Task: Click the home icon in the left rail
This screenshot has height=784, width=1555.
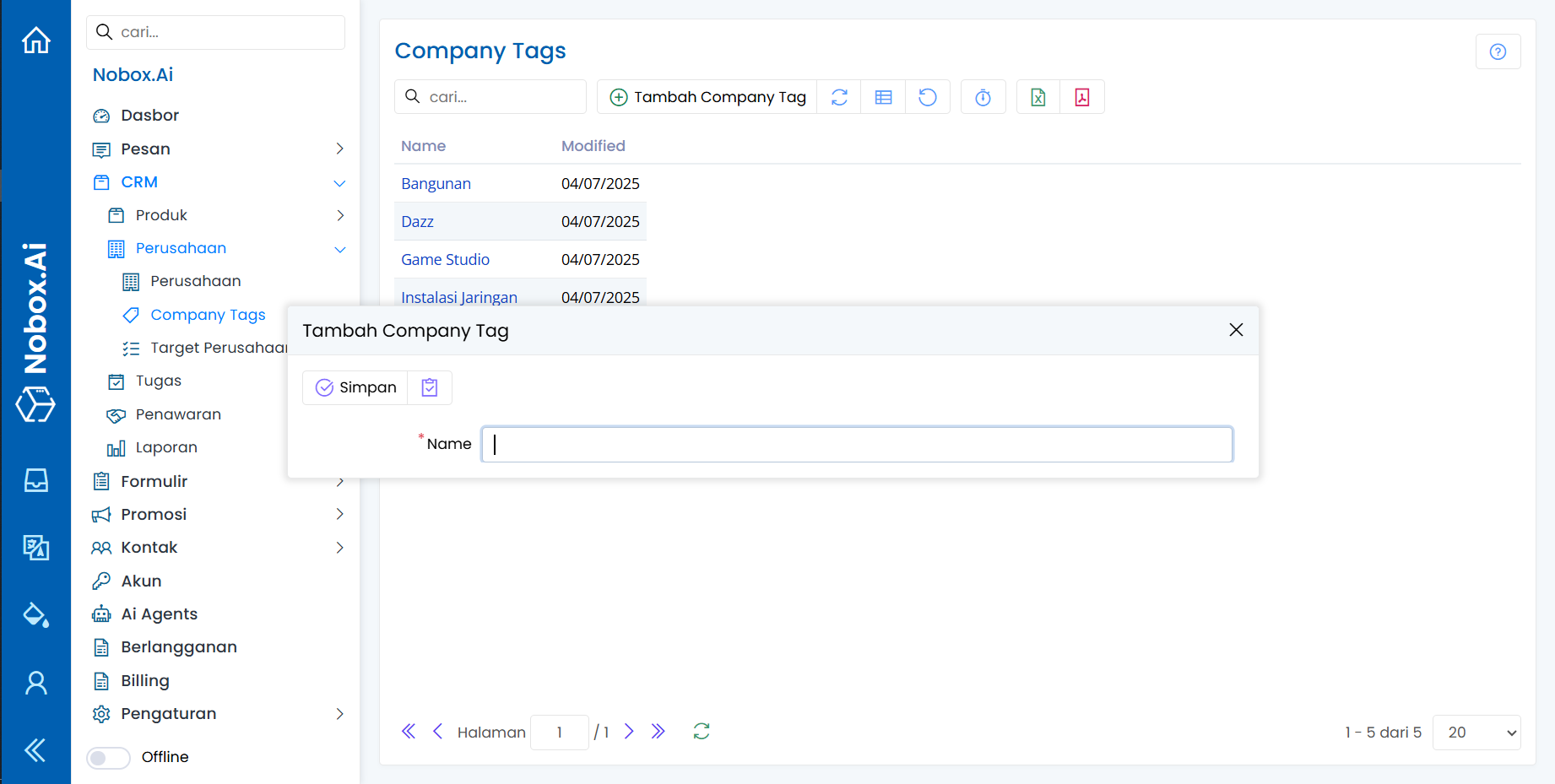Action: [x=35, y=41]
